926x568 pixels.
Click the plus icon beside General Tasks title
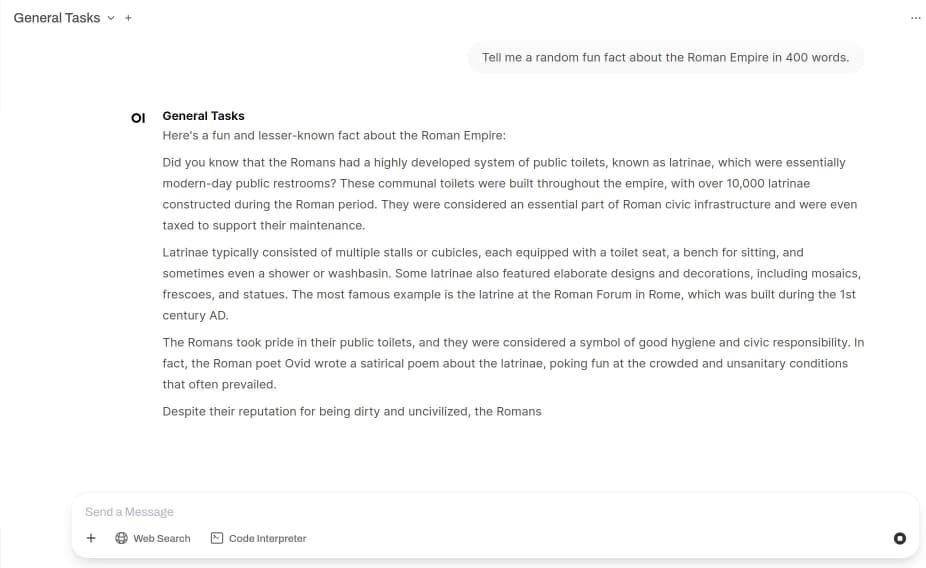point(128,18)
